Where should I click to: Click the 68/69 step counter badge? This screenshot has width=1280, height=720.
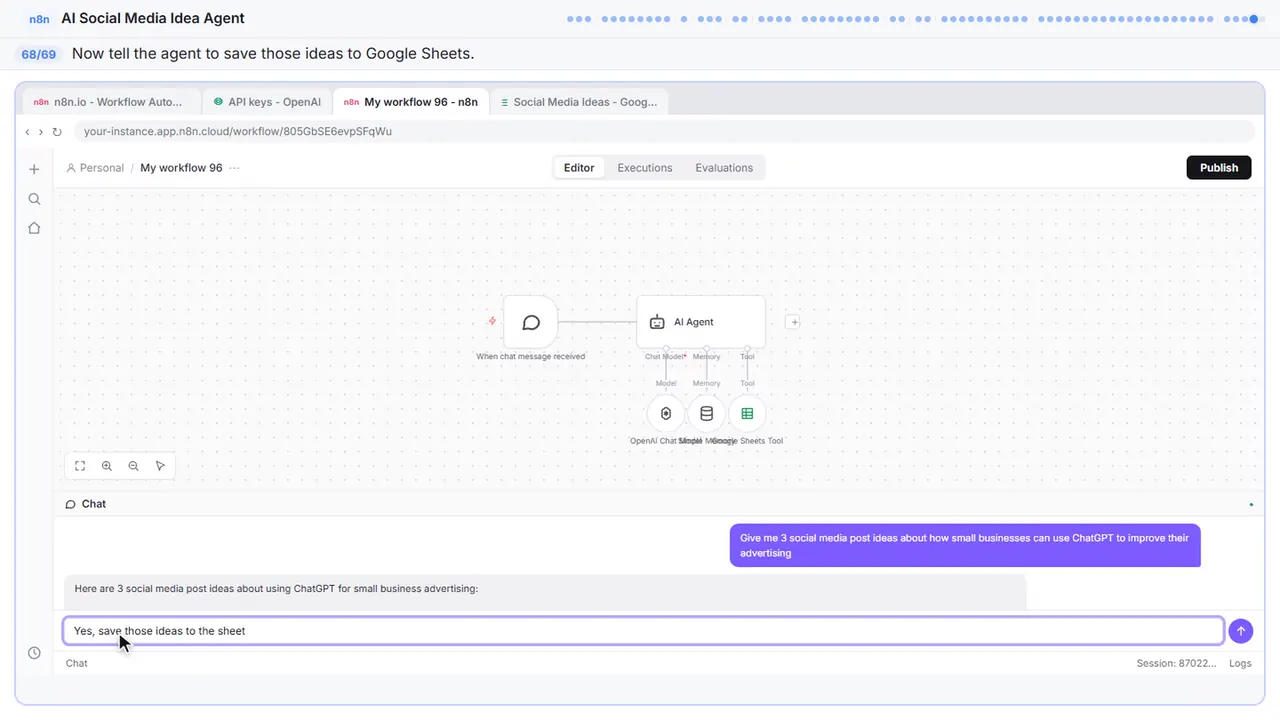pyautogui.click(x=39, y=54)
